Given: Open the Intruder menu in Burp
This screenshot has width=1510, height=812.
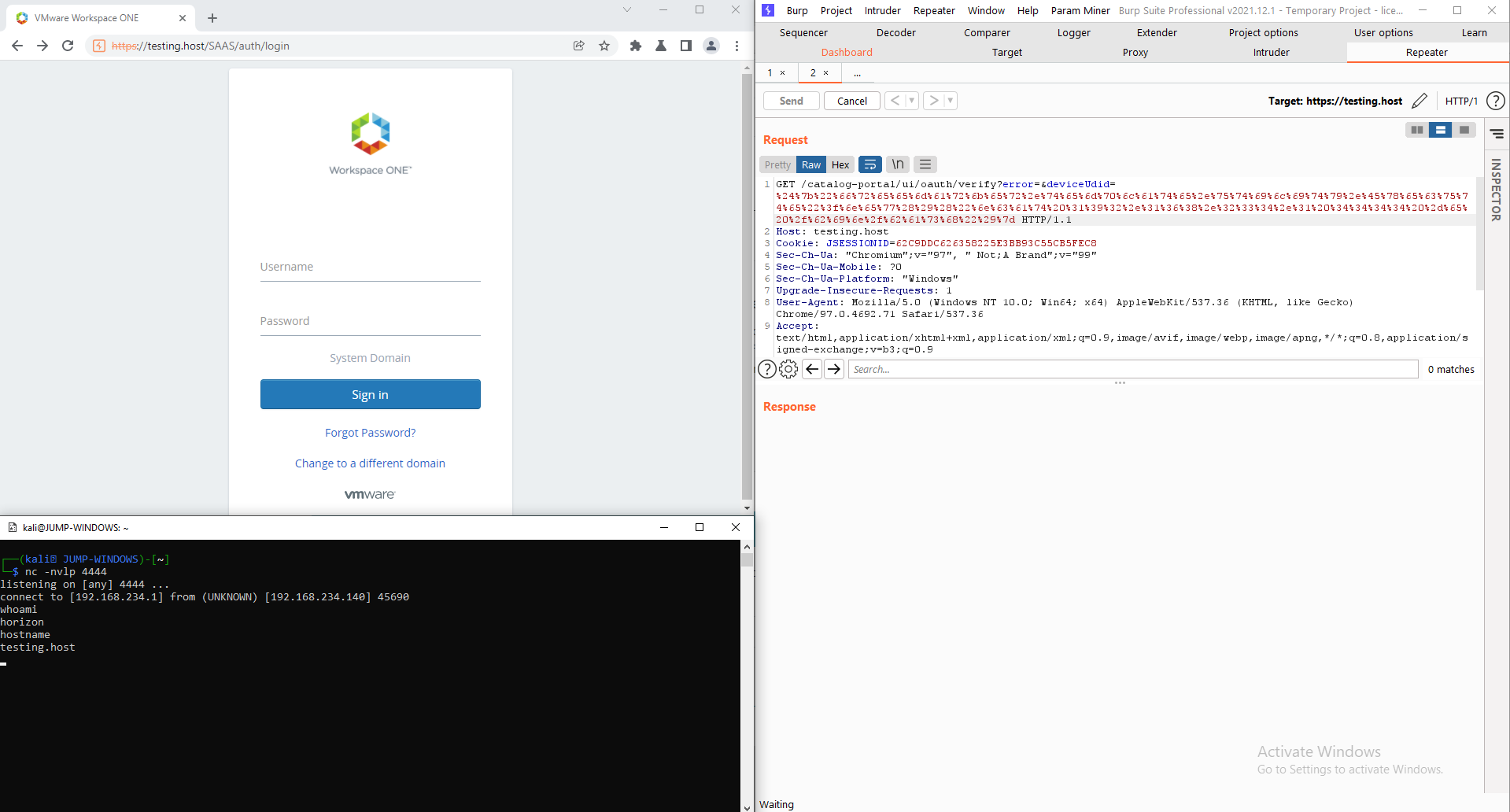Looking at the screenshot, I should click(882, 10).
